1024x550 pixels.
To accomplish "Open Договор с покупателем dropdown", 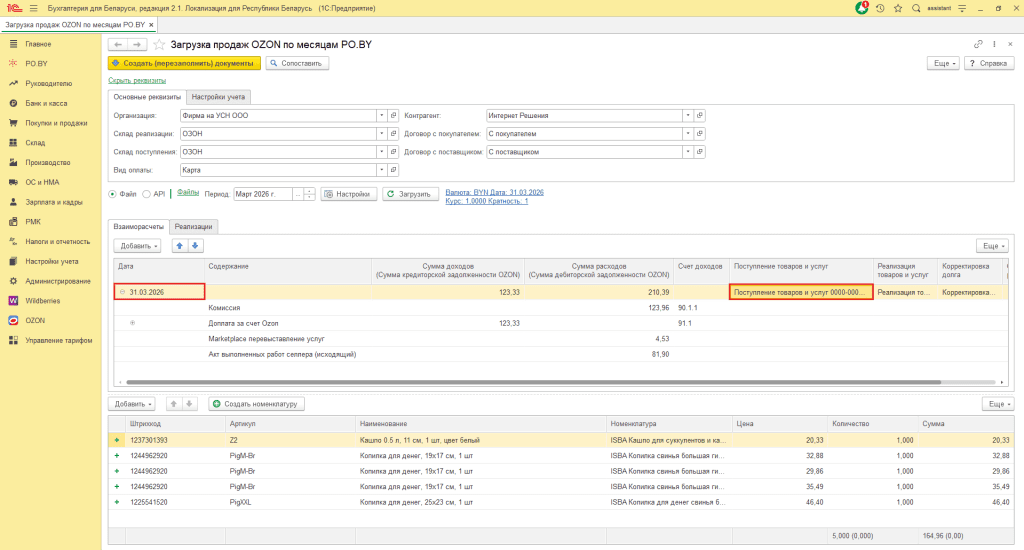I will 688,134.
